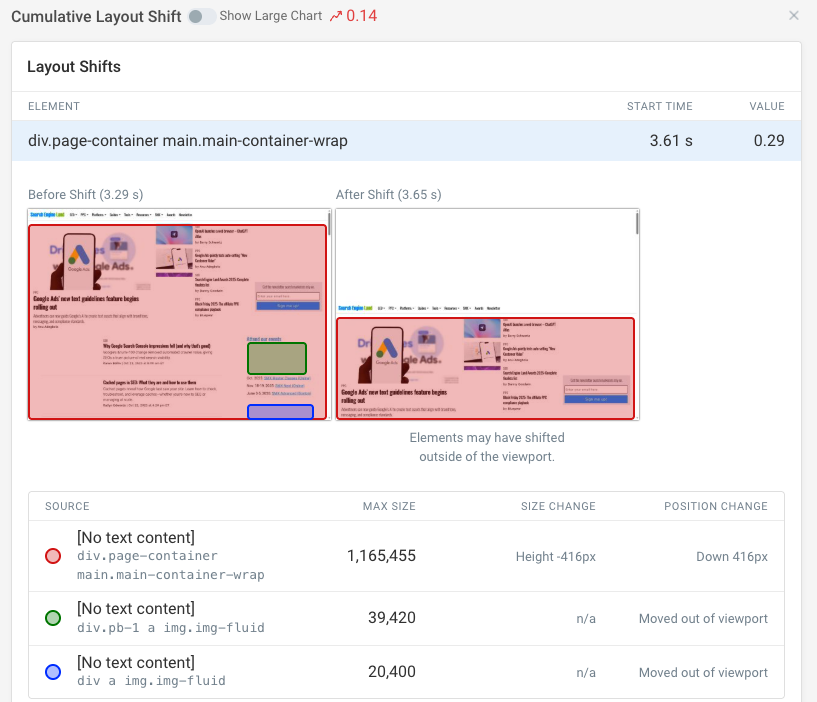Sort by the MAX SIZE column header
The image size is (817, 702).
pos(389,507)
